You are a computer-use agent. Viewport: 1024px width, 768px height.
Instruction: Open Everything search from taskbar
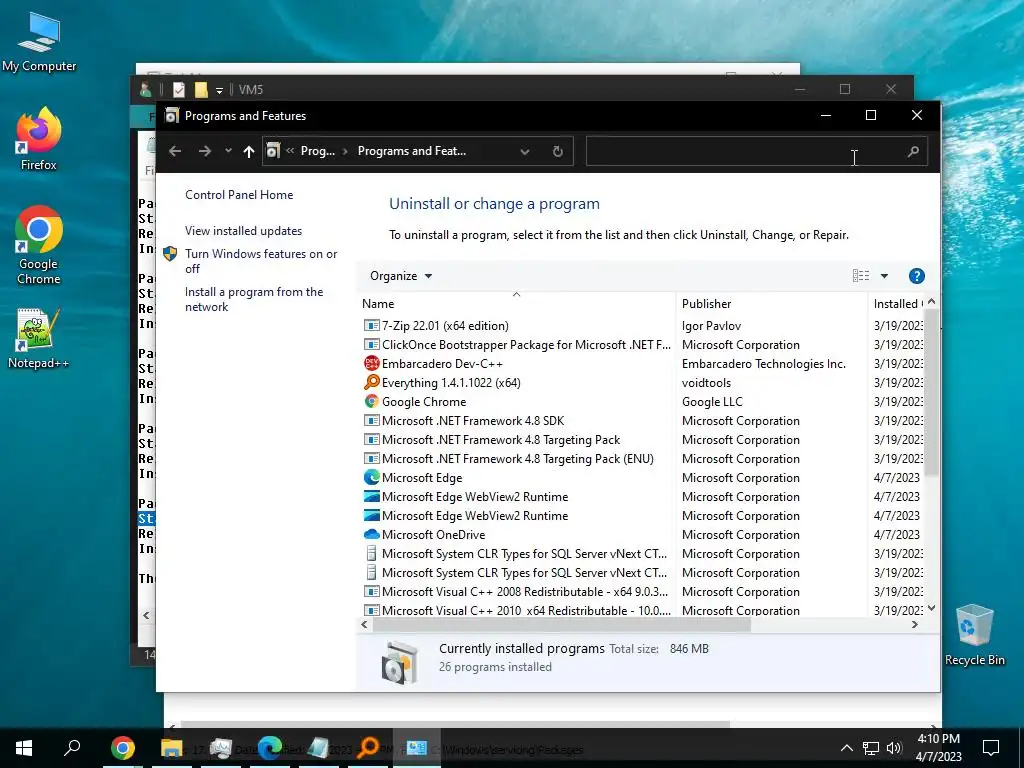point(368,748)
